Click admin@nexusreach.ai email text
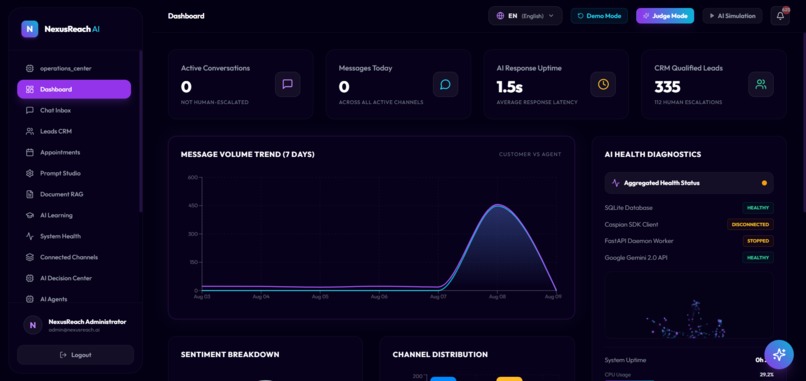 74,330
